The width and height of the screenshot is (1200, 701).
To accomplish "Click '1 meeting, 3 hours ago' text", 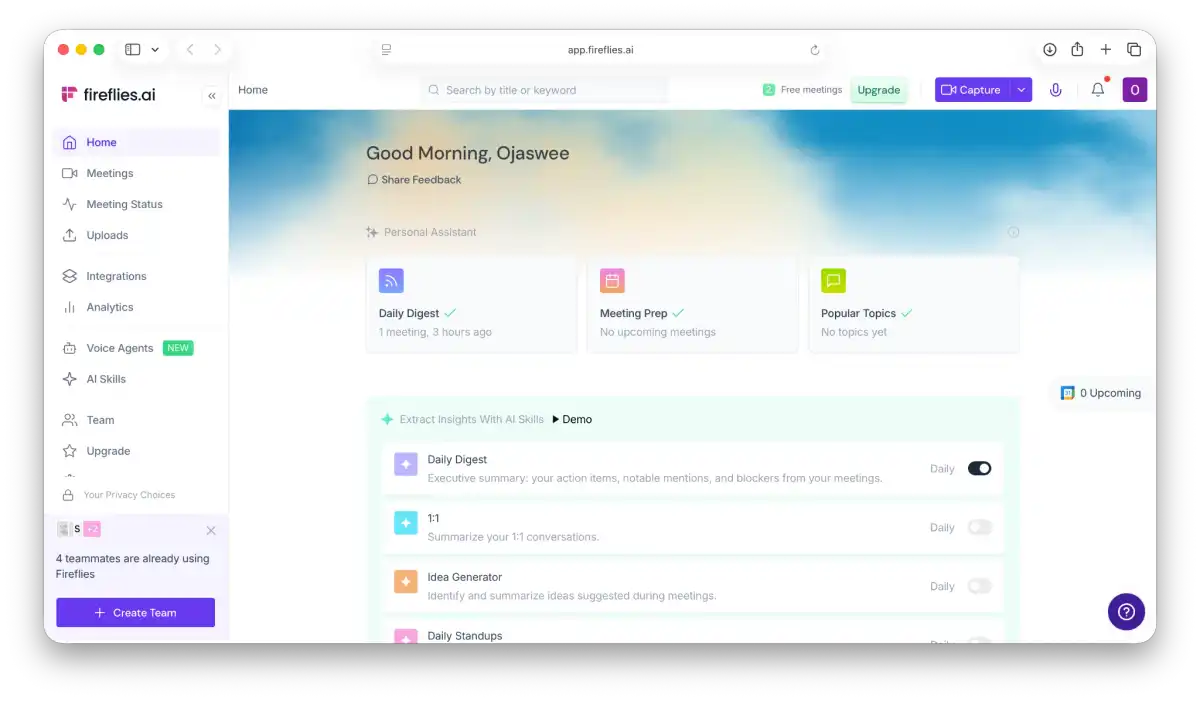I will [435, 332].
